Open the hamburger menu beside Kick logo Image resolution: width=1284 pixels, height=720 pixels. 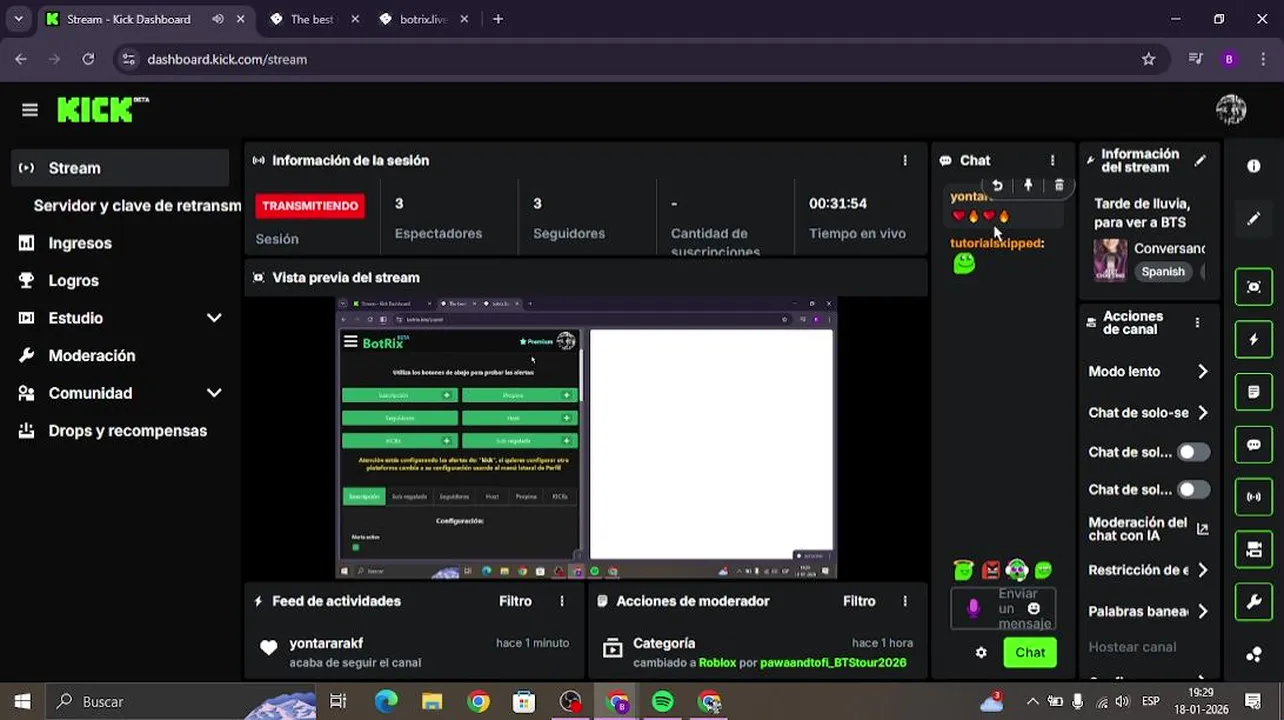pyautogui.click(x=30, y=110)
